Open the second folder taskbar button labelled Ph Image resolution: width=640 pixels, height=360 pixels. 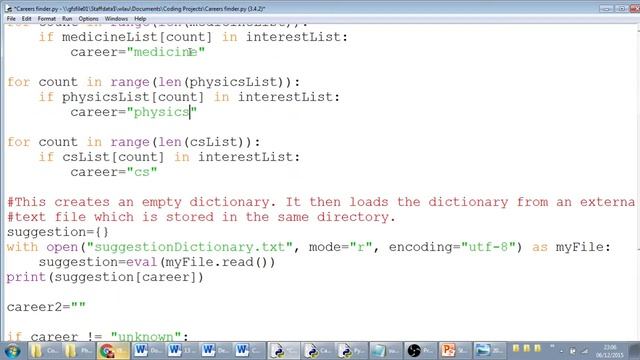78,351
